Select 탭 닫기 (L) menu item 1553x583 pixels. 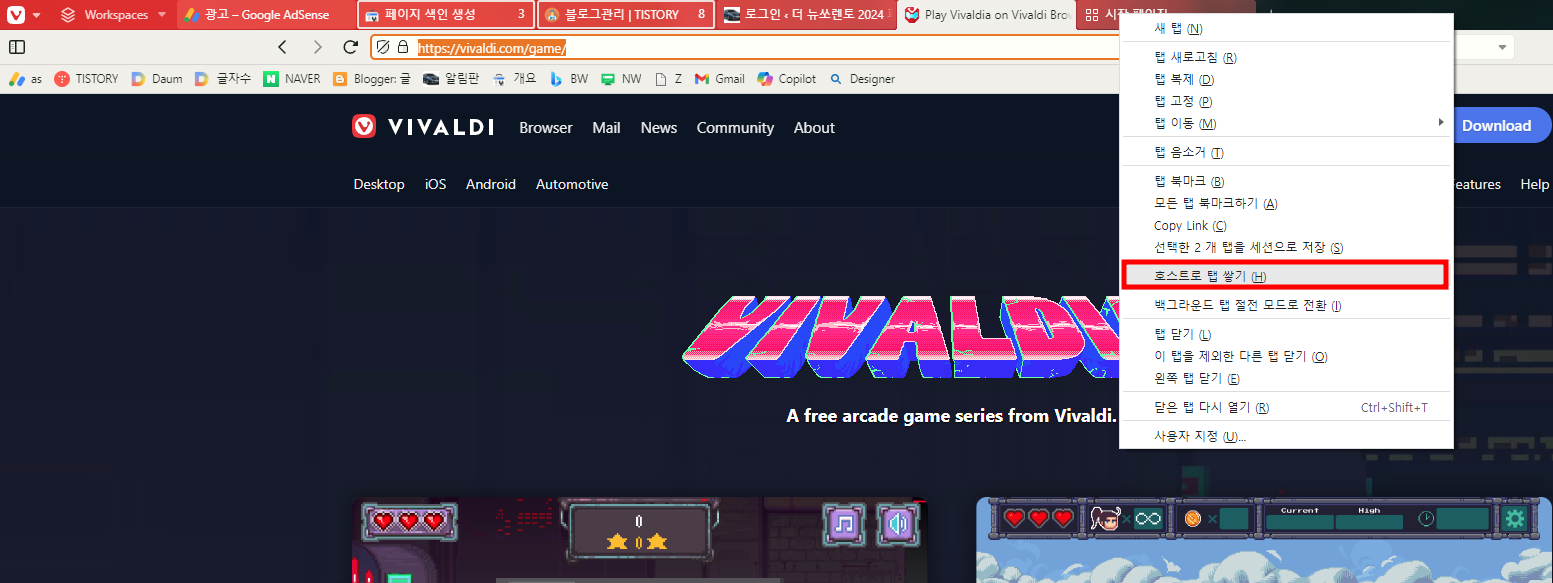click(x=1285, y=334)
